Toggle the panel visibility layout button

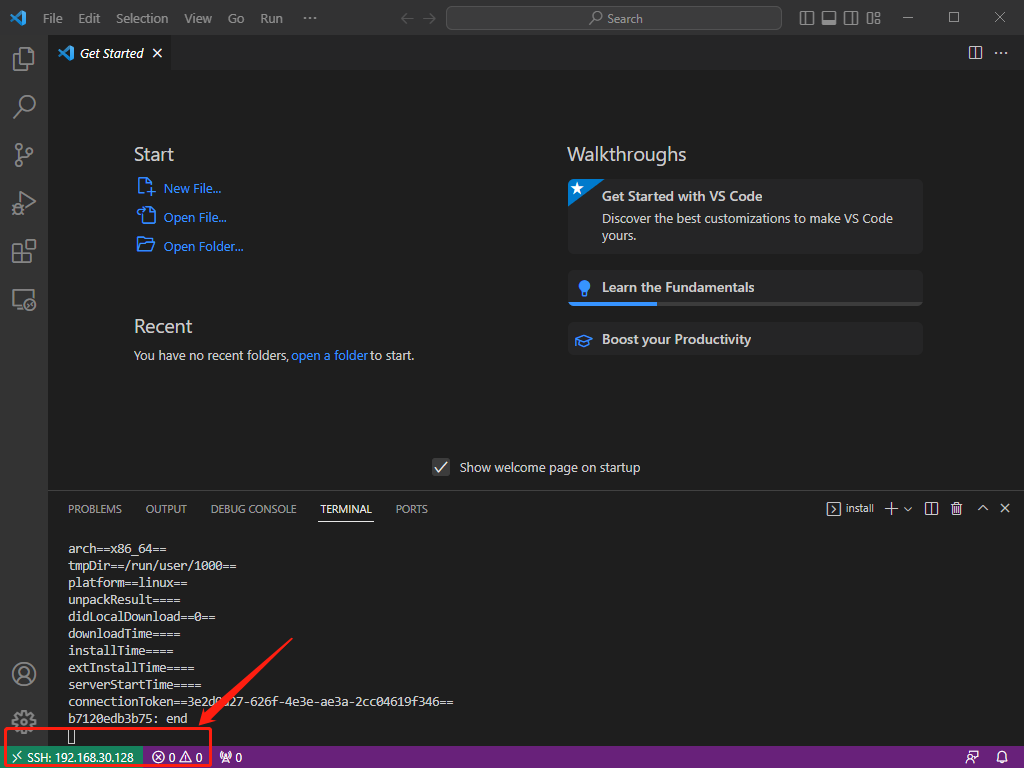829,18
